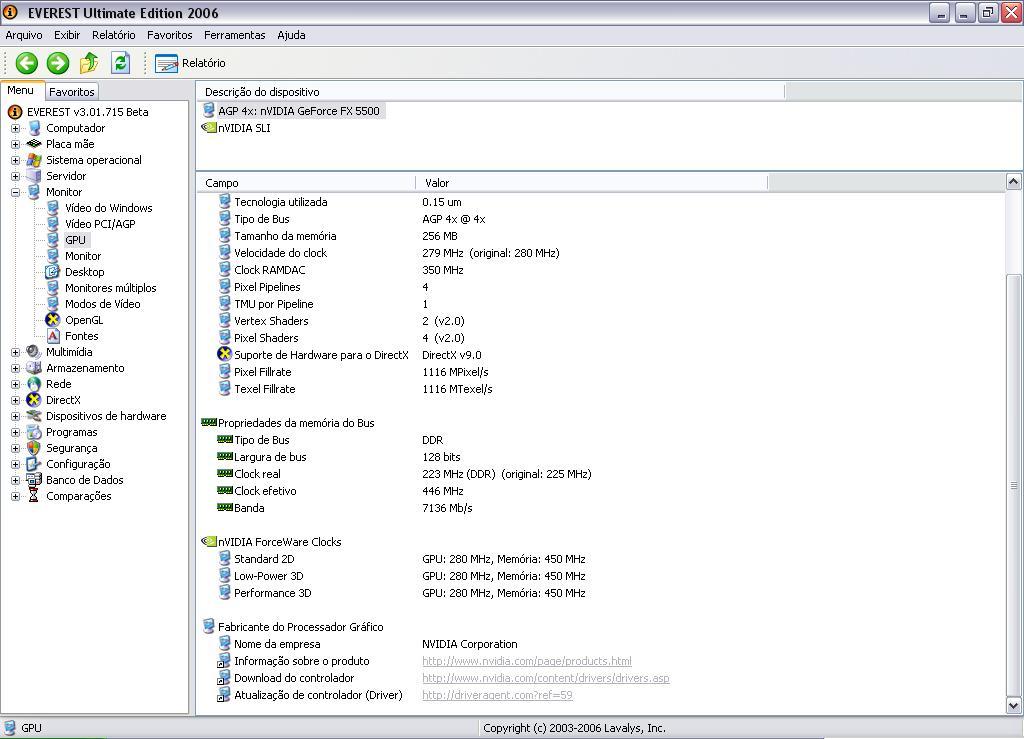Open the Favoritos menu in the menu bar

coord(169,35)
